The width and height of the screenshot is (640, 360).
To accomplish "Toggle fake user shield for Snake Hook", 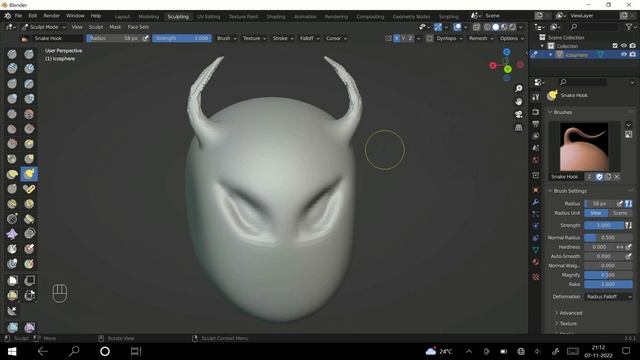I will 600,177.
